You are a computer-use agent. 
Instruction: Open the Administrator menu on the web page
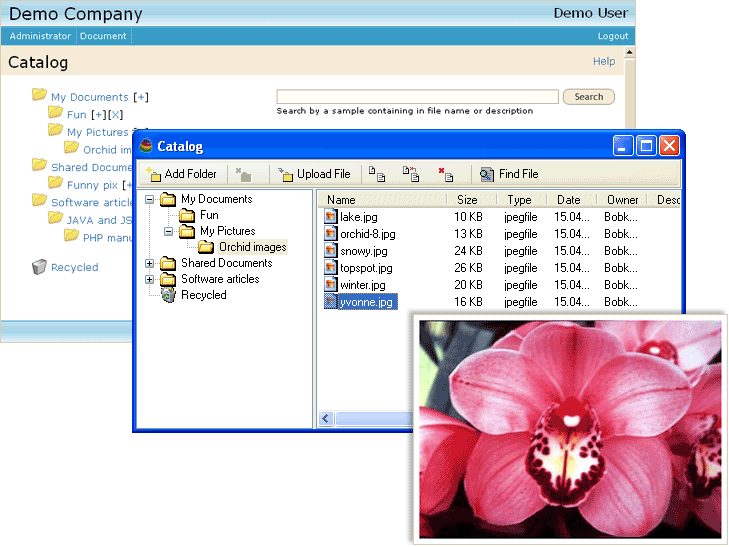click(x=40, y=36)
